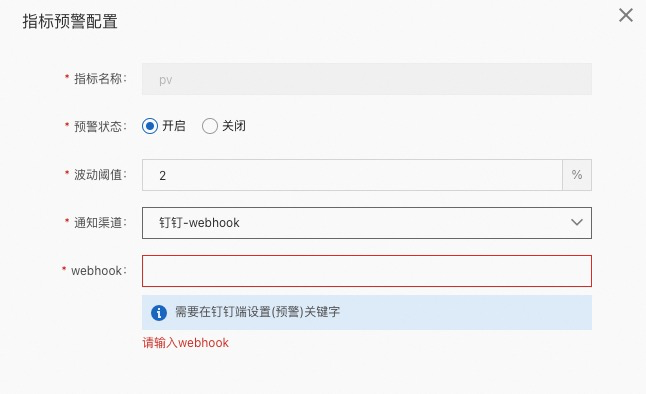This screenshot has height=394, width=646.
Task: Click the 关闭 option text label
Action: (x=234, y=126)
